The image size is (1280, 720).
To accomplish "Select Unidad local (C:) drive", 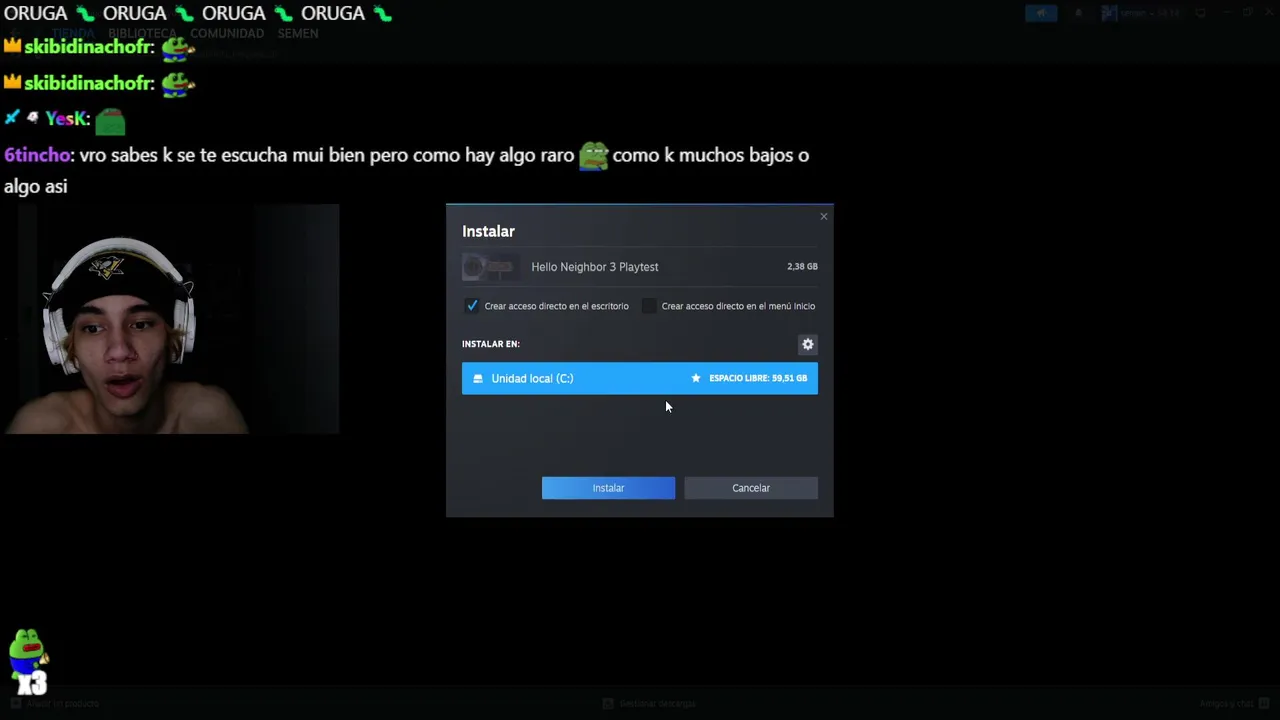I will pyautogui.click(x=640, y=378).
